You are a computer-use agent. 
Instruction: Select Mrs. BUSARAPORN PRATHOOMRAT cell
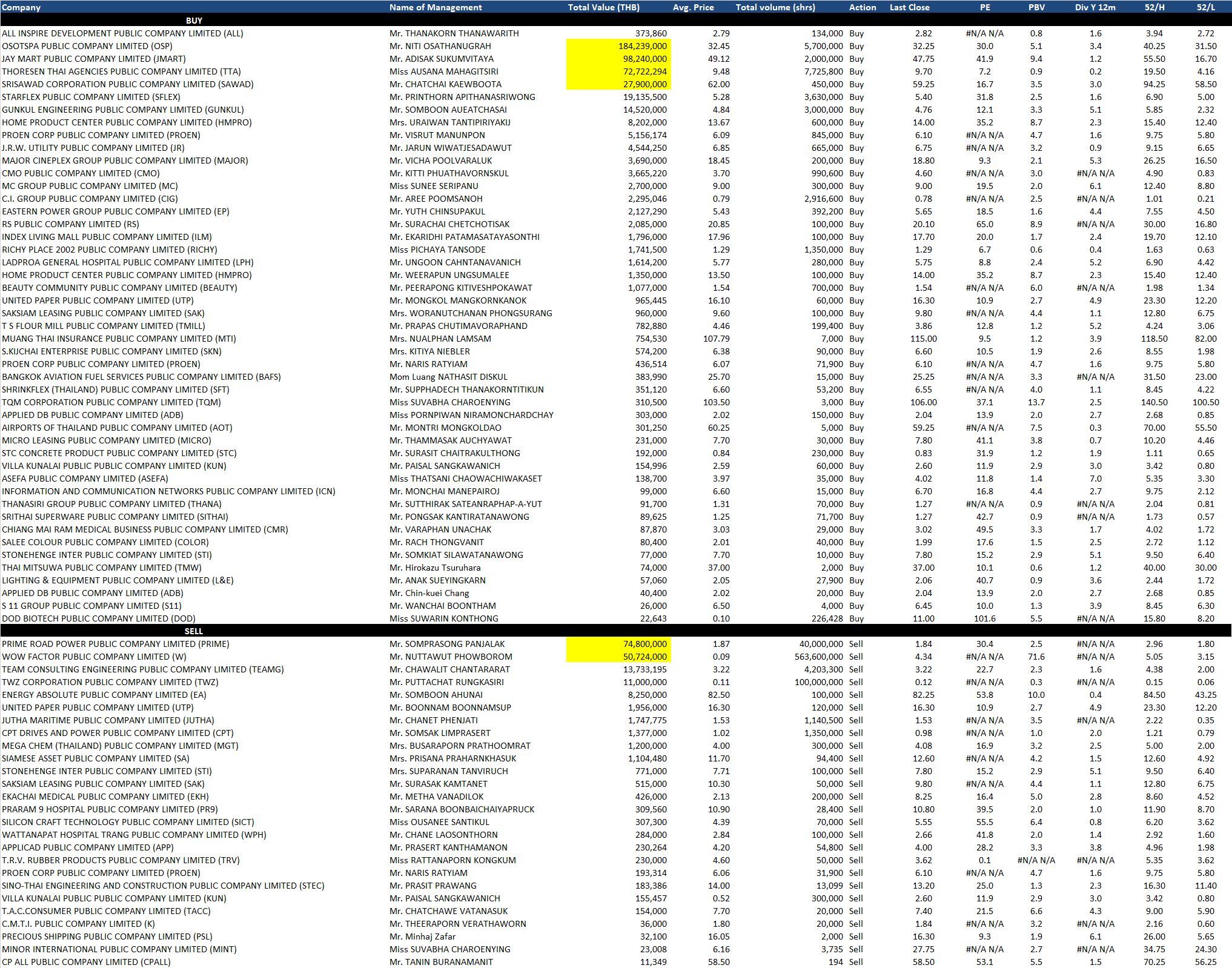point(460,746)
